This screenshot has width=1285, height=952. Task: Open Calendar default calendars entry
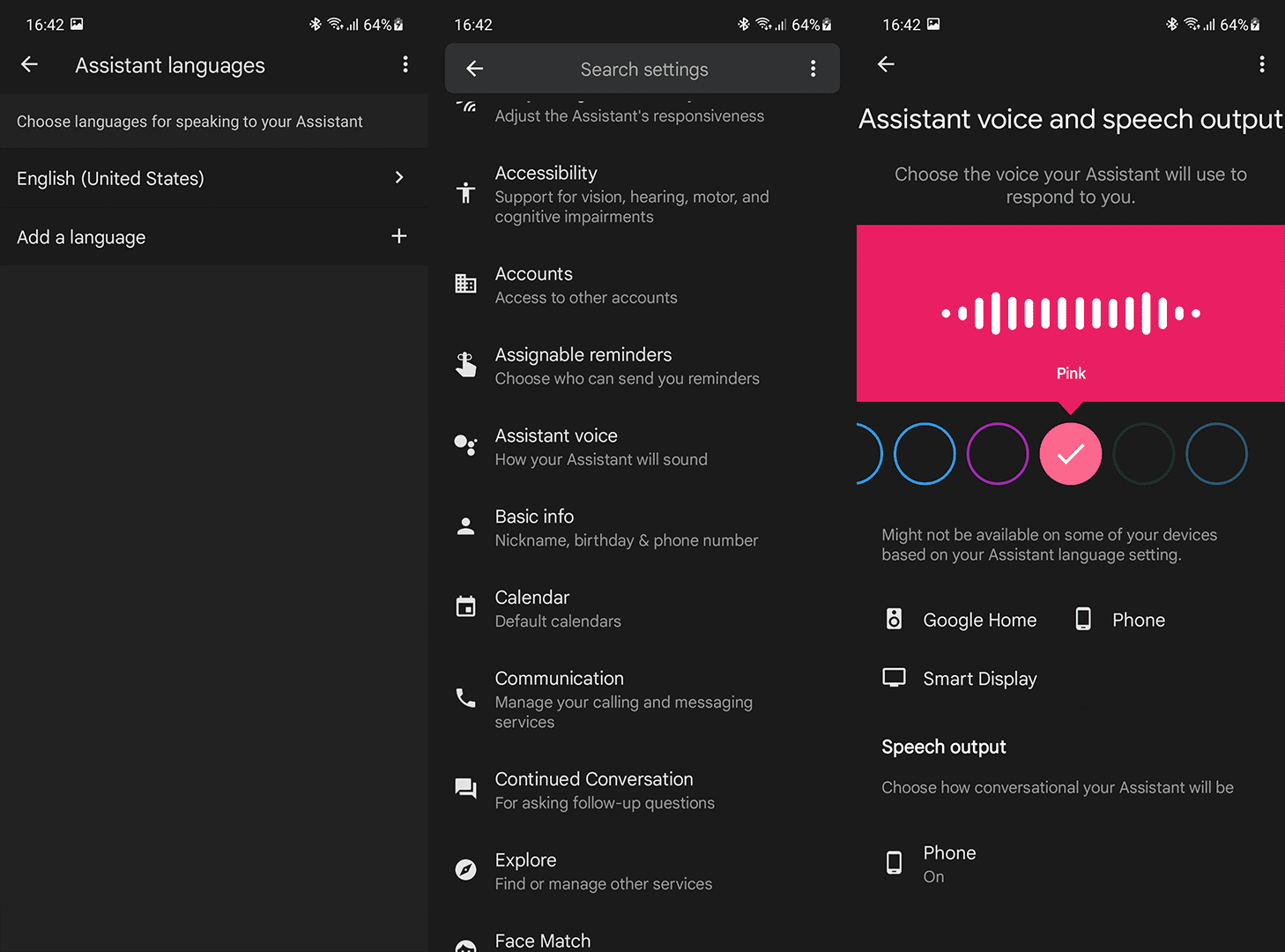click(x=642, y=609)
